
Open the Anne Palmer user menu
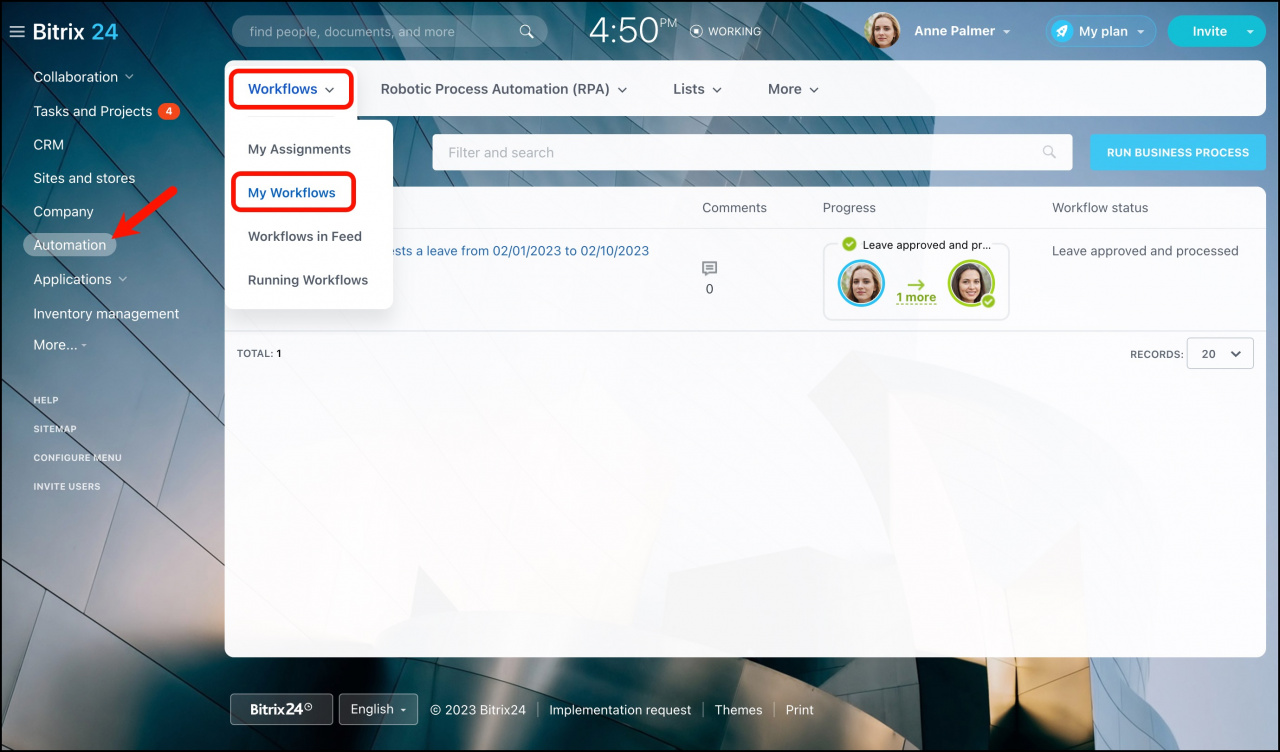pyautogui.click(x=962, y=31)
